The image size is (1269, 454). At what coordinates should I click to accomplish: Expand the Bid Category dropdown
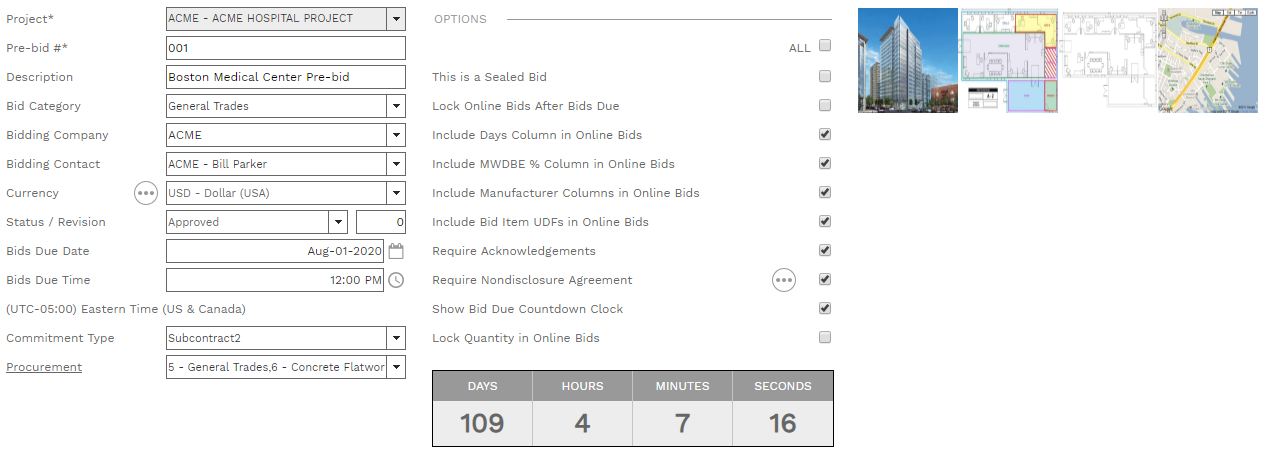coord(396,106)
